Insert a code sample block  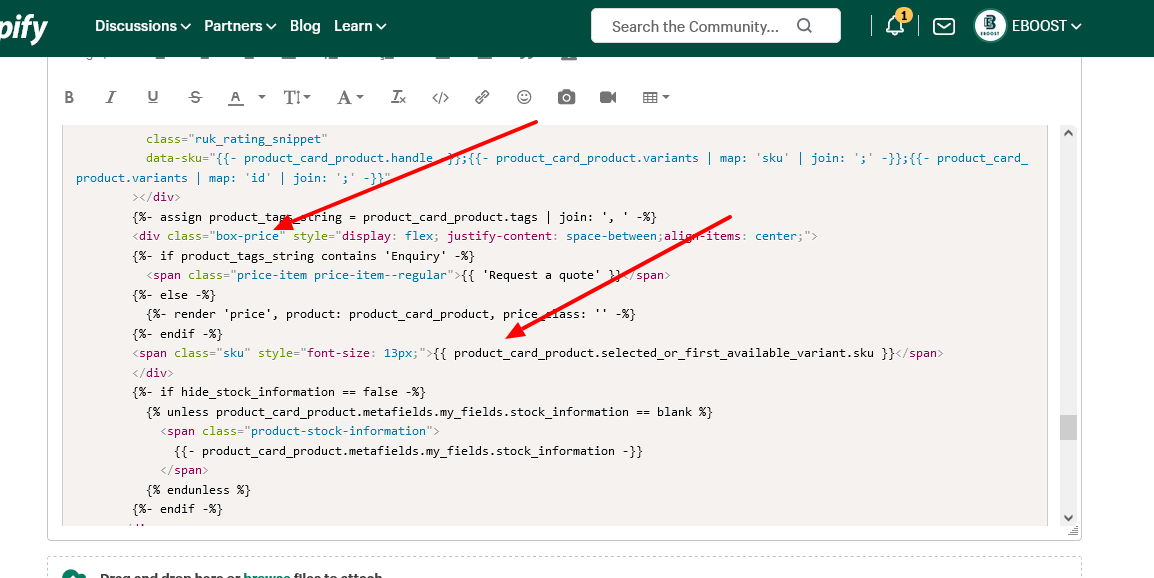(440, 97)
